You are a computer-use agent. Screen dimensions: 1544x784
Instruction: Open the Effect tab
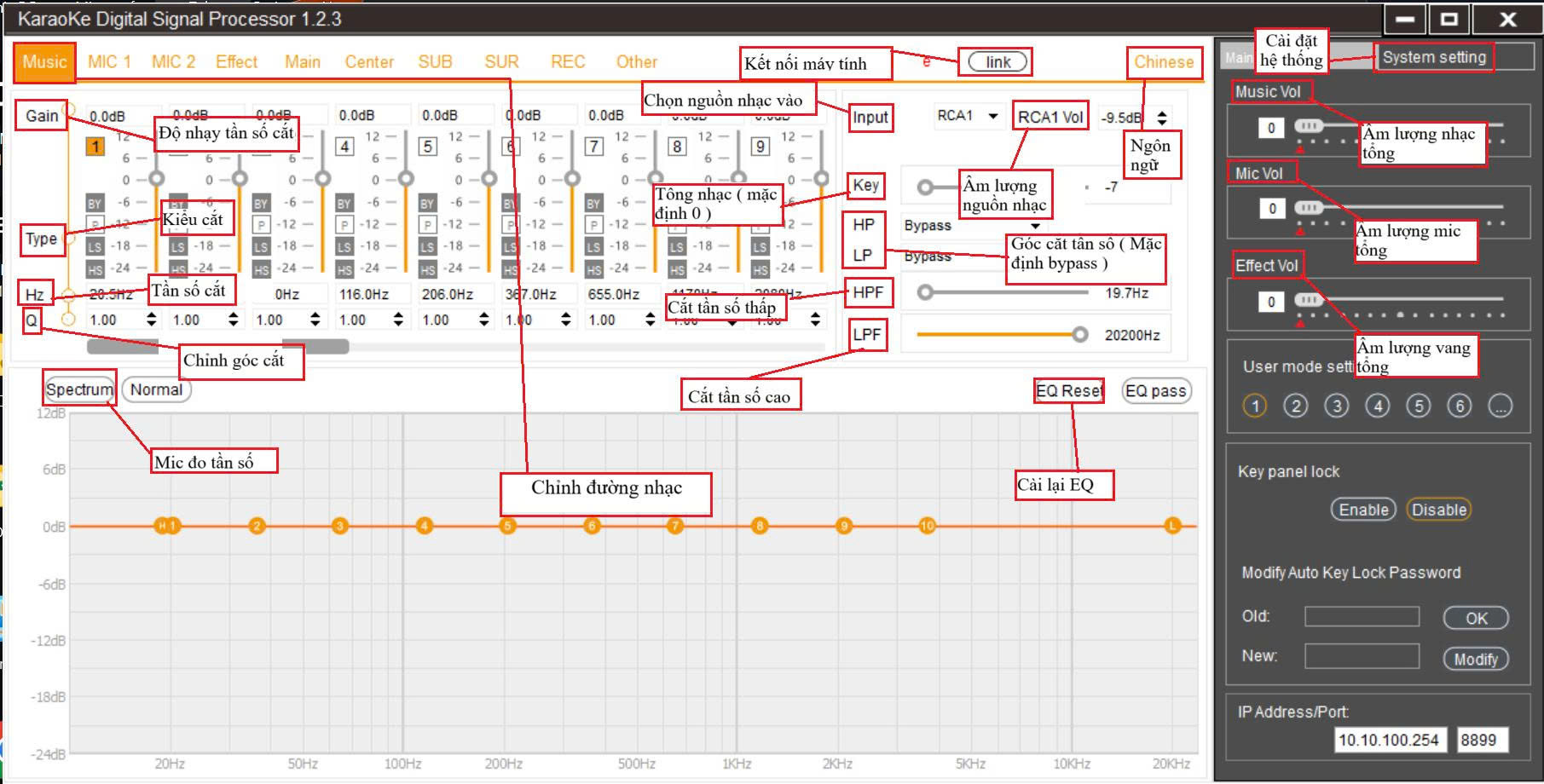tap(236, 61)
